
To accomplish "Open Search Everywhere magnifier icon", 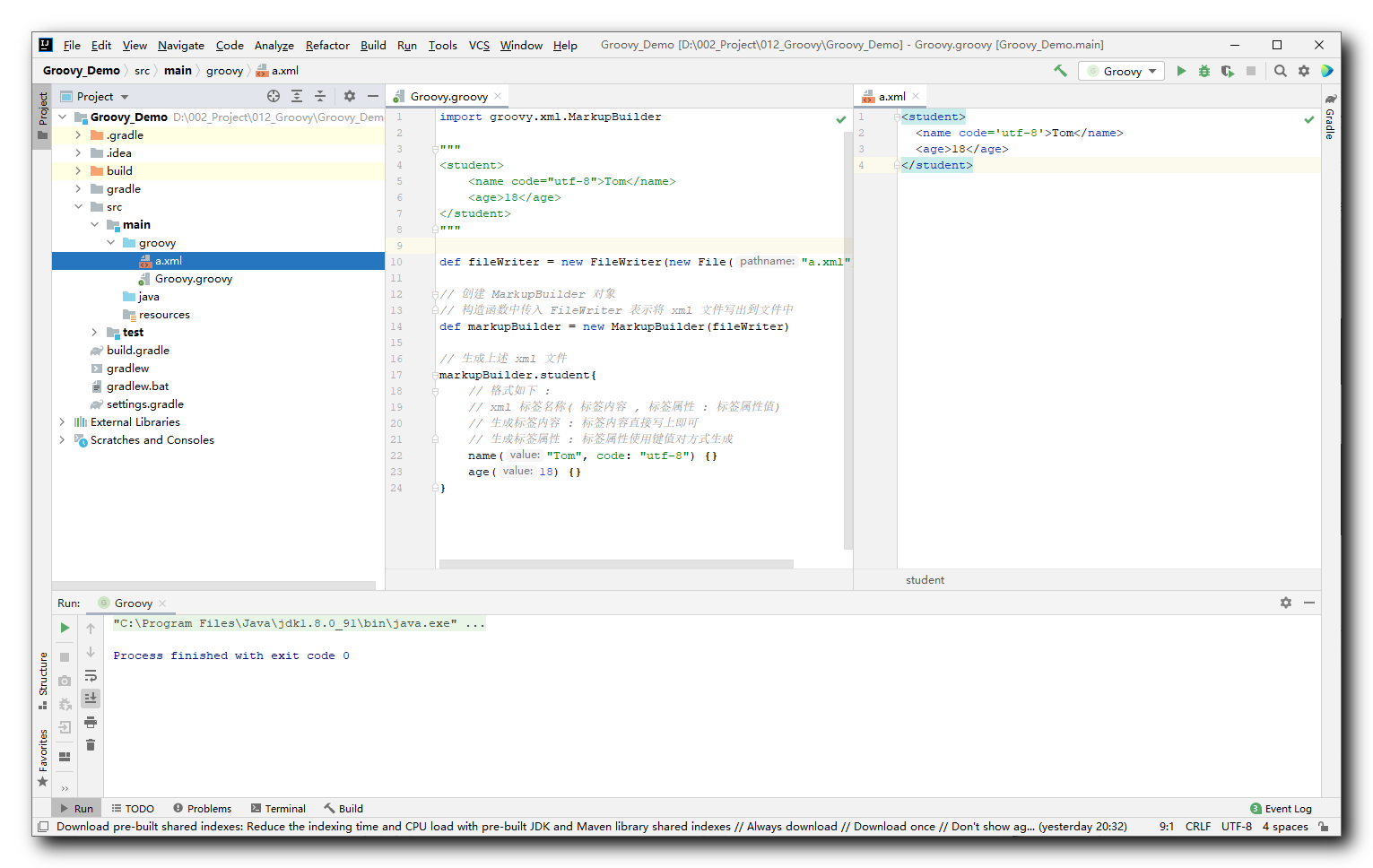I will pyautogui.click(x=1281, y=71).
